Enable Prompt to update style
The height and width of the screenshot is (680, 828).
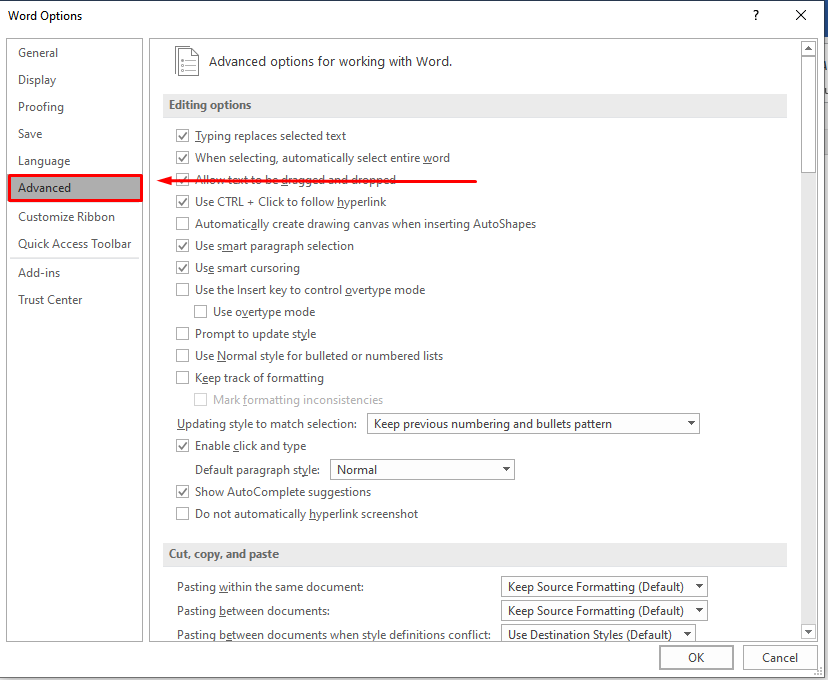tap(183, 334)
